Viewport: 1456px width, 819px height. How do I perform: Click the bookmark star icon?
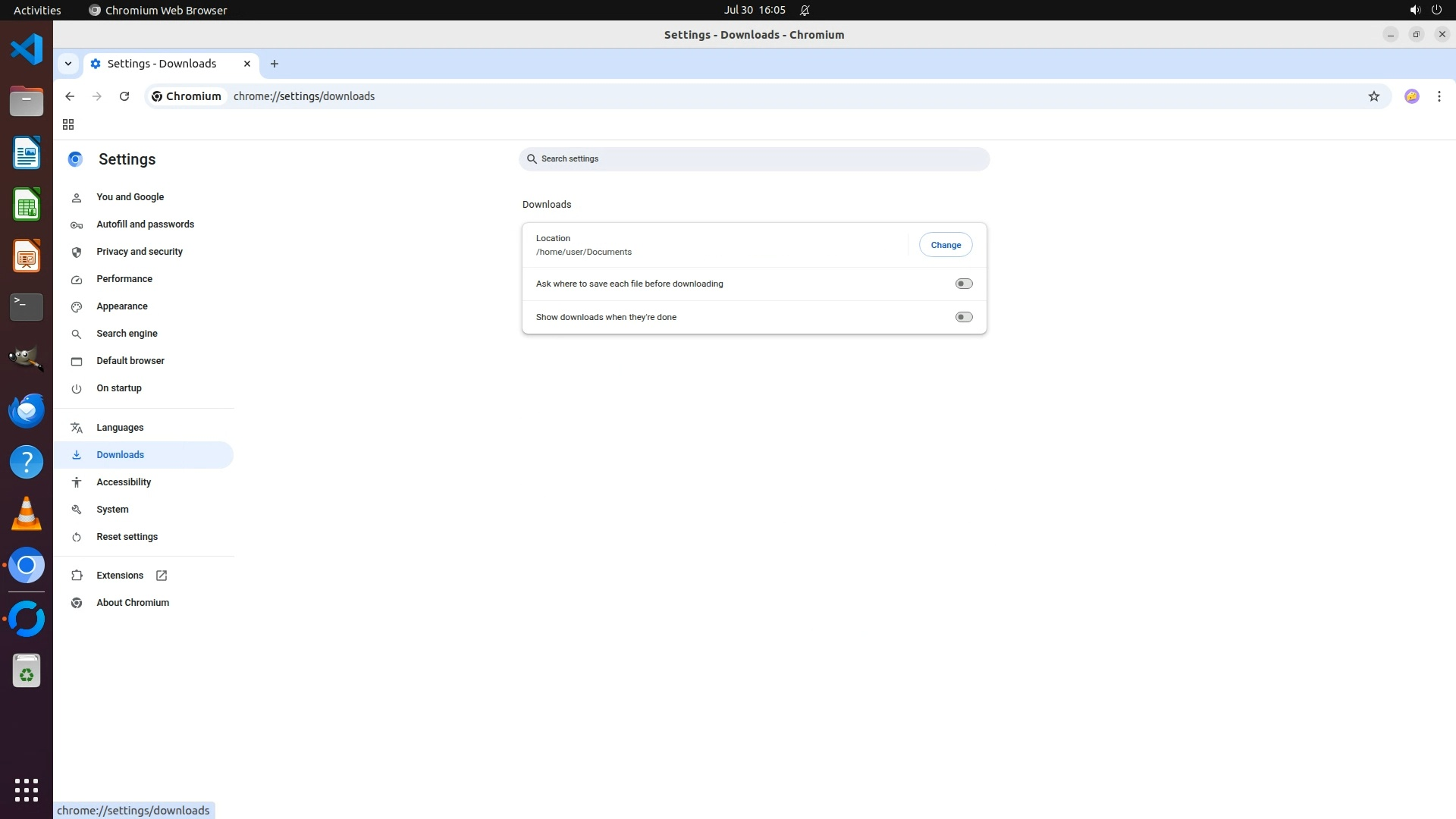pyautogui.click(x=1373, y=96)
